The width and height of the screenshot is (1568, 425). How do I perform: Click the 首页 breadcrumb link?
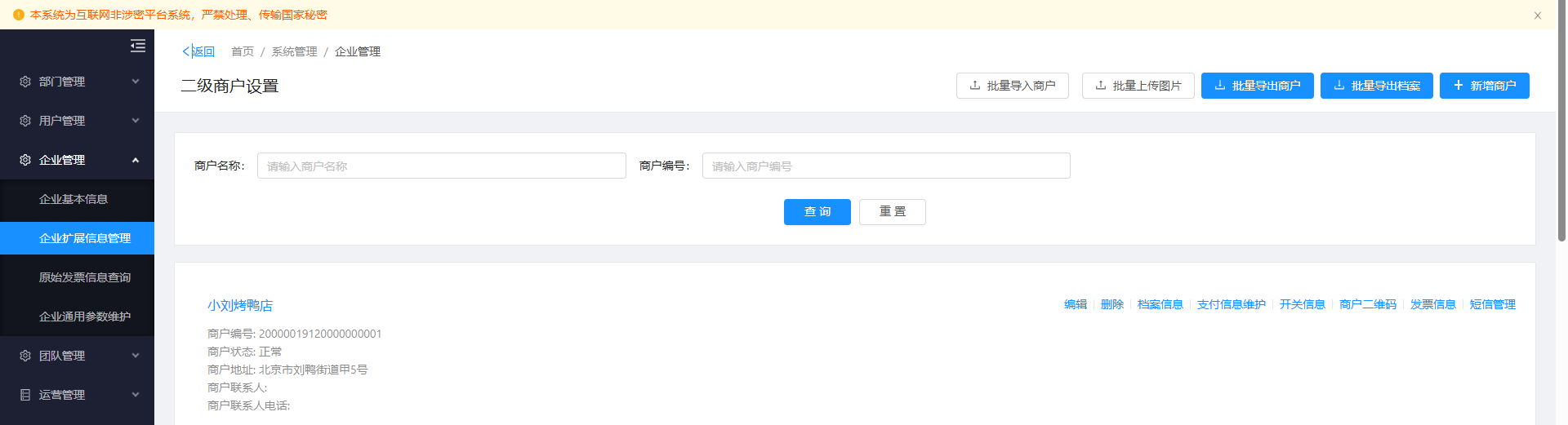pyautogui.click(x=243, y=51)
